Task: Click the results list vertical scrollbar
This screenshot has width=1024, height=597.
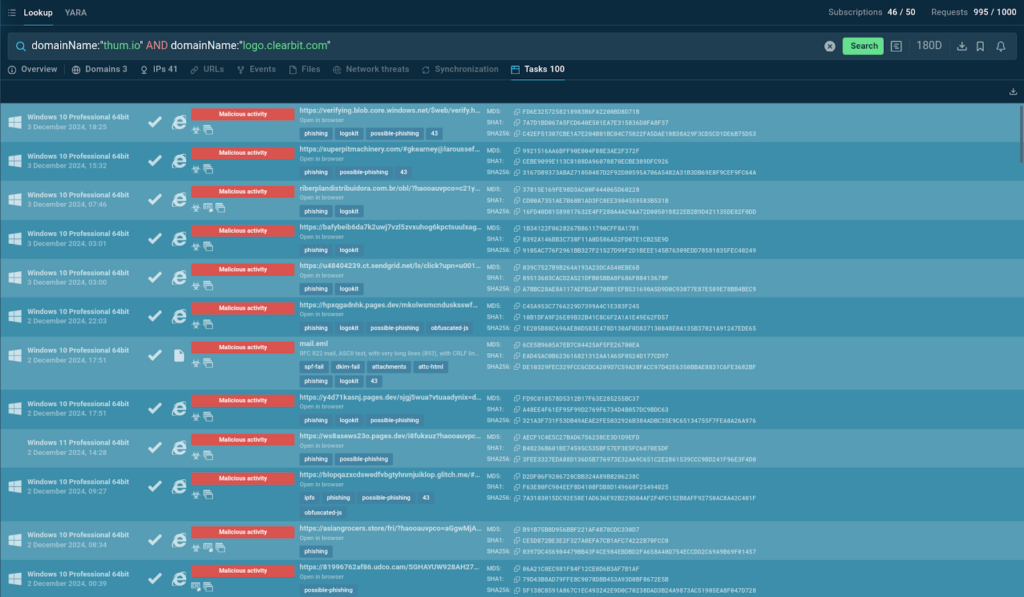Action: coord(1020,130)
